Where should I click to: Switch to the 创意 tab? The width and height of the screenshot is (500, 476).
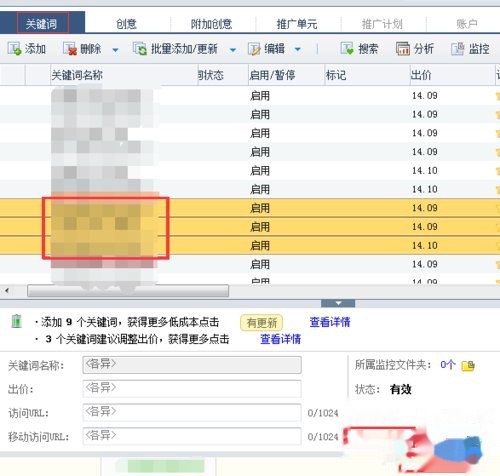point(127,24)
